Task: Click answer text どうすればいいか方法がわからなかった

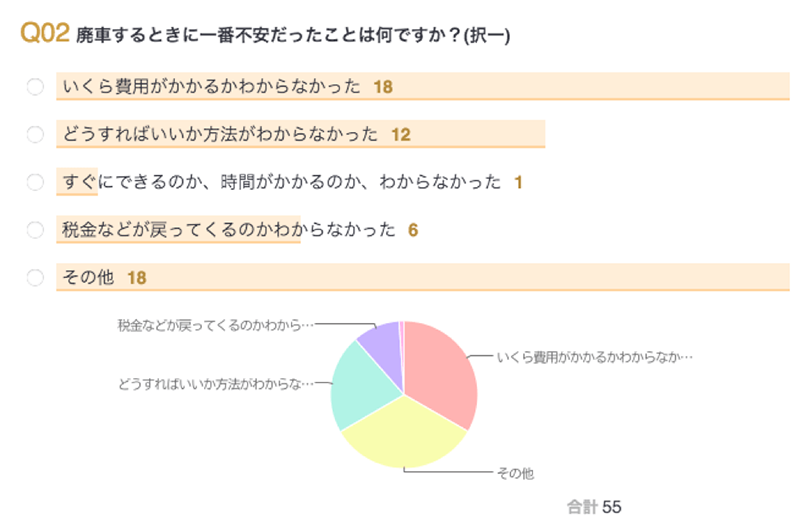Action: pos(220,134)
